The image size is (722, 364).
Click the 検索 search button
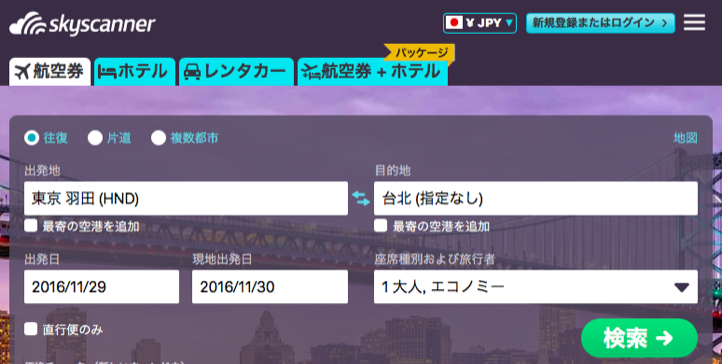coord(639,338)
